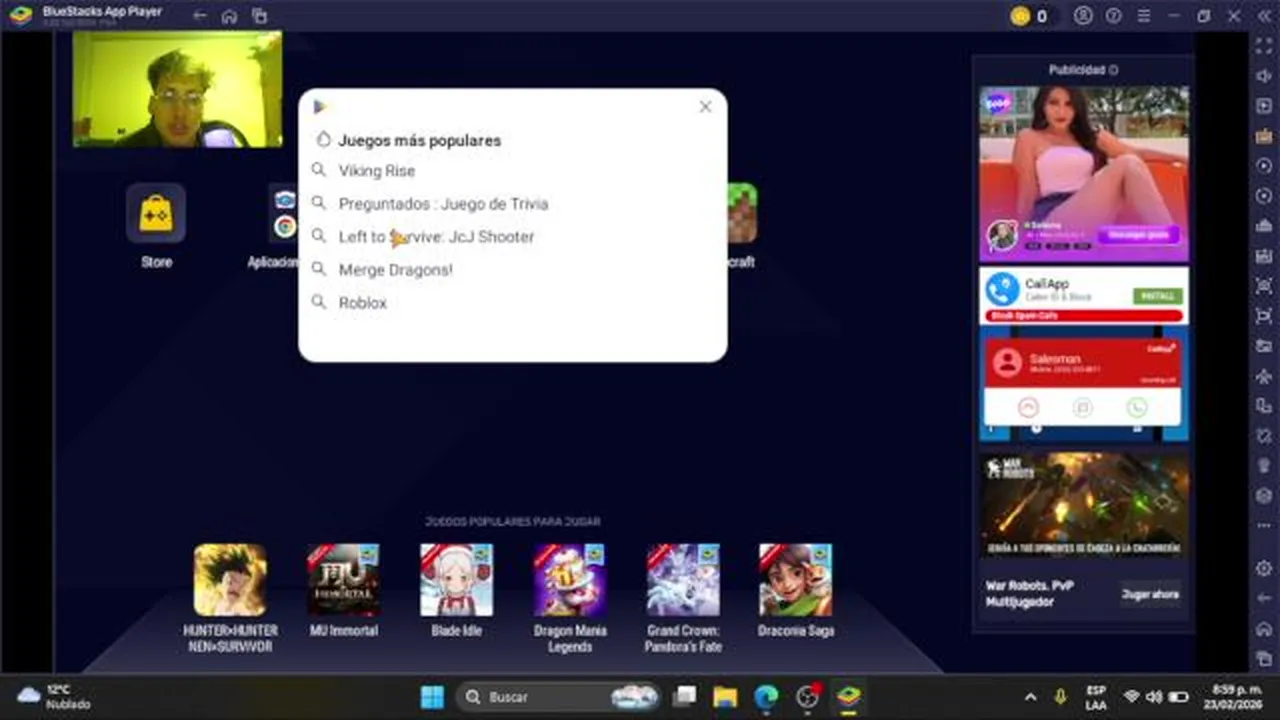Viewport: 1280px width, 720px height.
Task: Click Jugar ahora for War Robots
Action: pos(1151,594)
